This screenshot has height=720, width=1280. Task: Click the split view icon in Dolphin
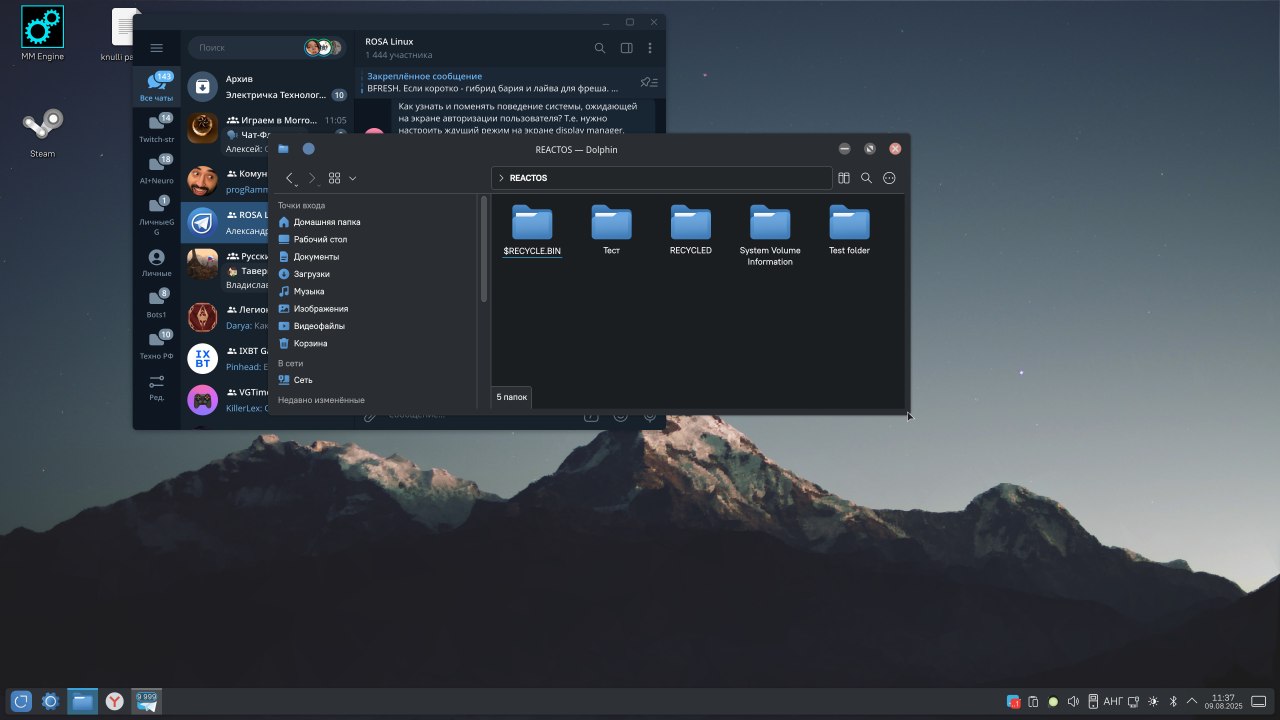(844, 178)
